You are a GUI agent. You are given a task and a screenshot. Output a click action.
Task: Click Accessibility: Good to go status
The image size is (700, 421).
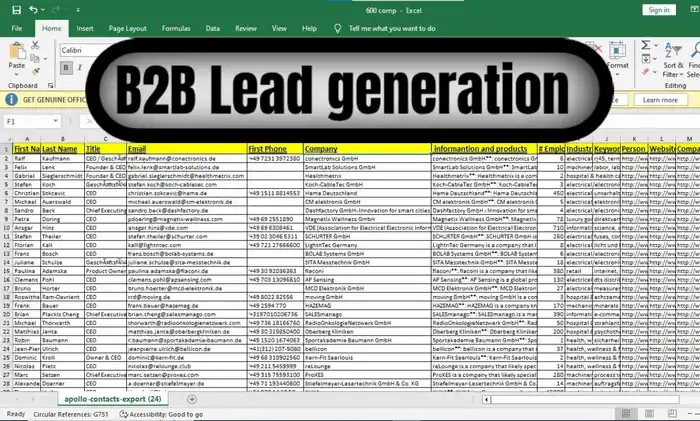coord(161,414)
